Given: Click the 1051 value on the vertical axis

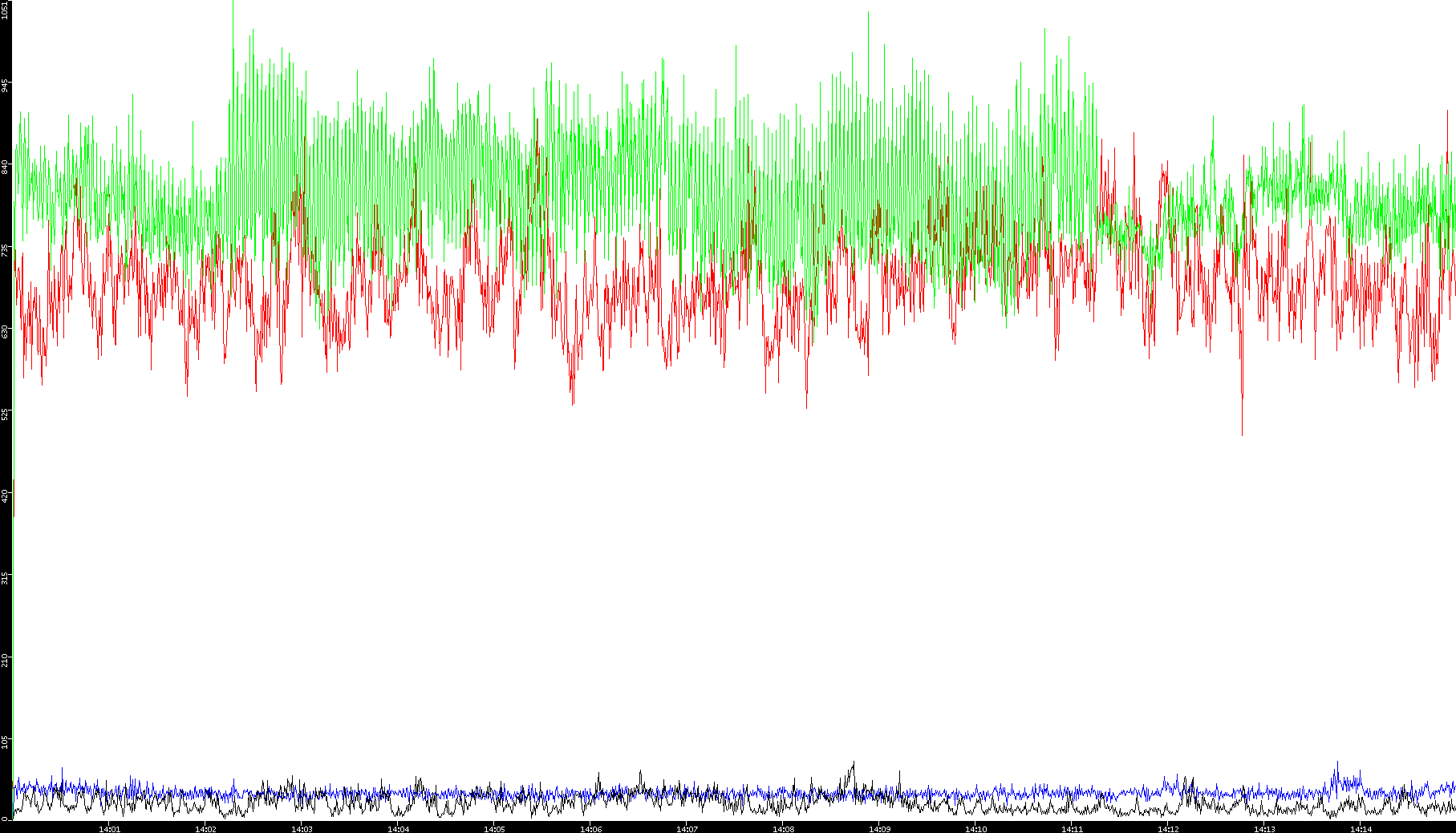Looking at the screenshot, I should tap(6, 10).
